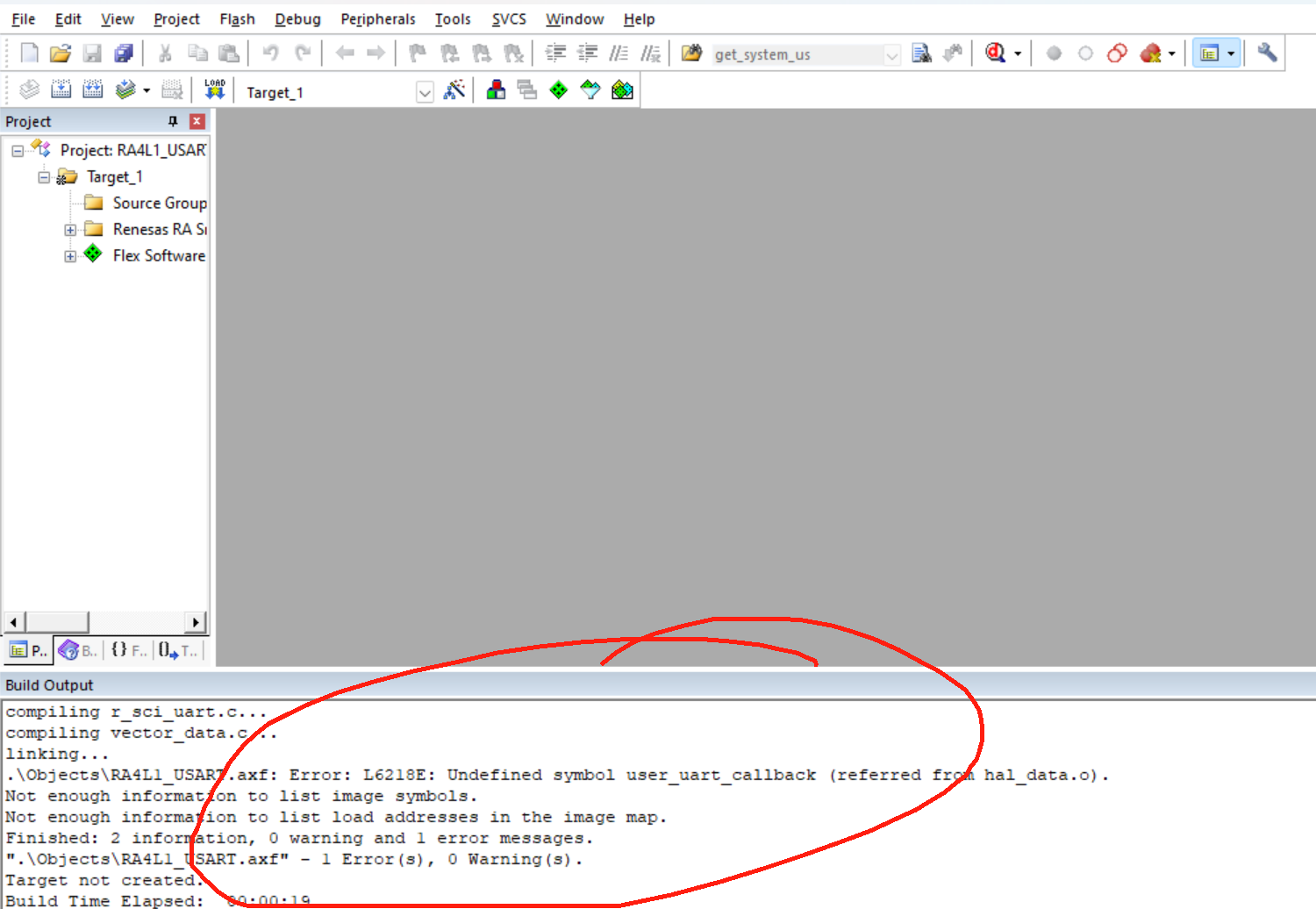
Task: Open Manage Run-Time Environment green diamond icon
Action: (x=558, y=89)
